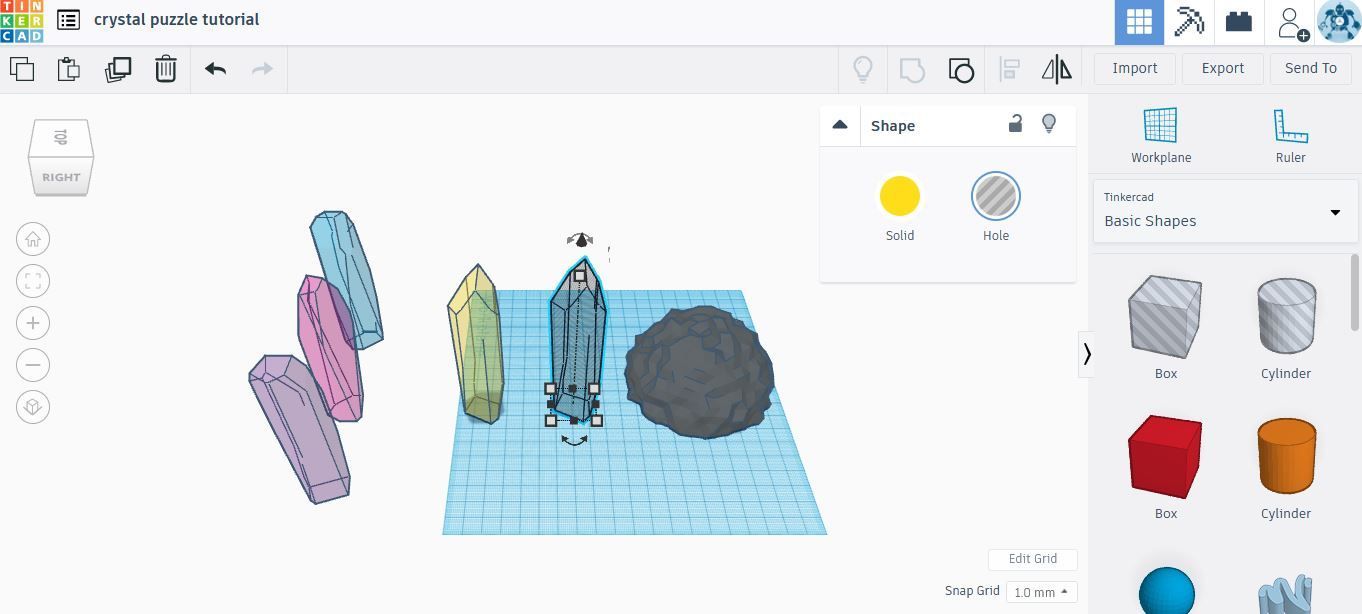Screen dimensions: 1362x614
Task: Click the Import button
Action: [x=1135, y=68]
